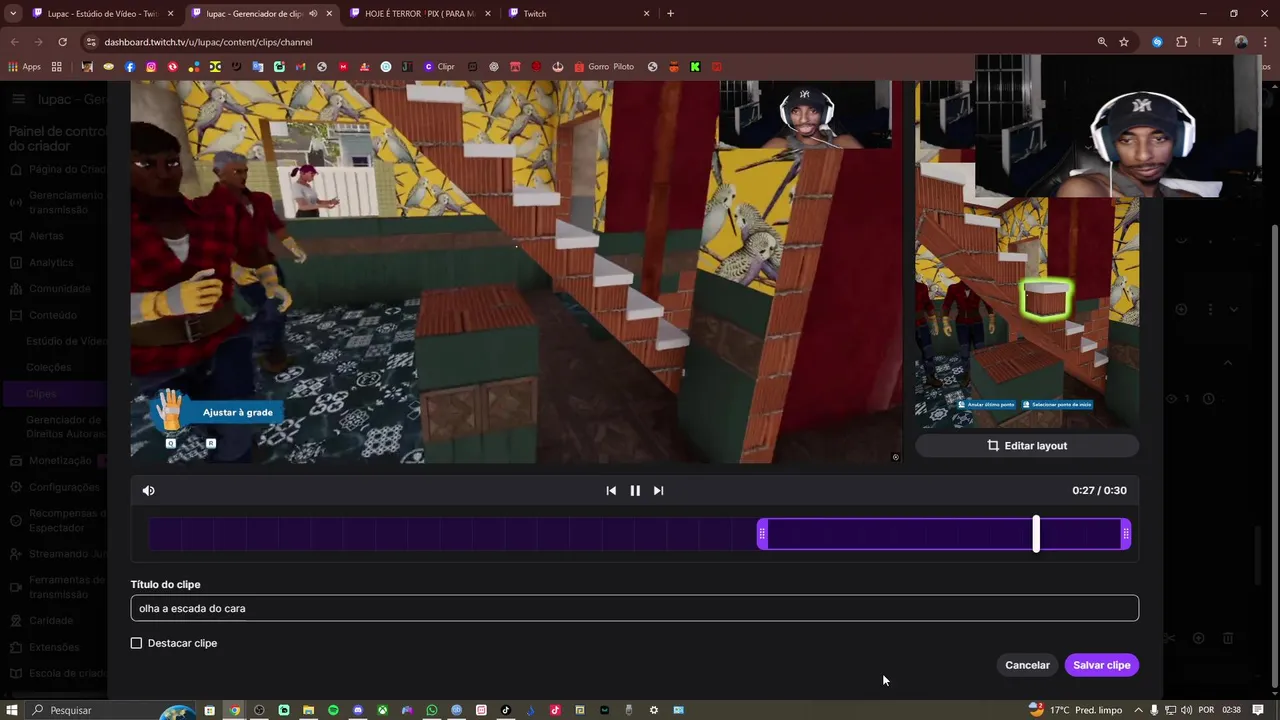Image resolution: width=1280 pixels, height=720 pixels.
Task: Open Chrome from the taskbar
Action: coord(234,710)
